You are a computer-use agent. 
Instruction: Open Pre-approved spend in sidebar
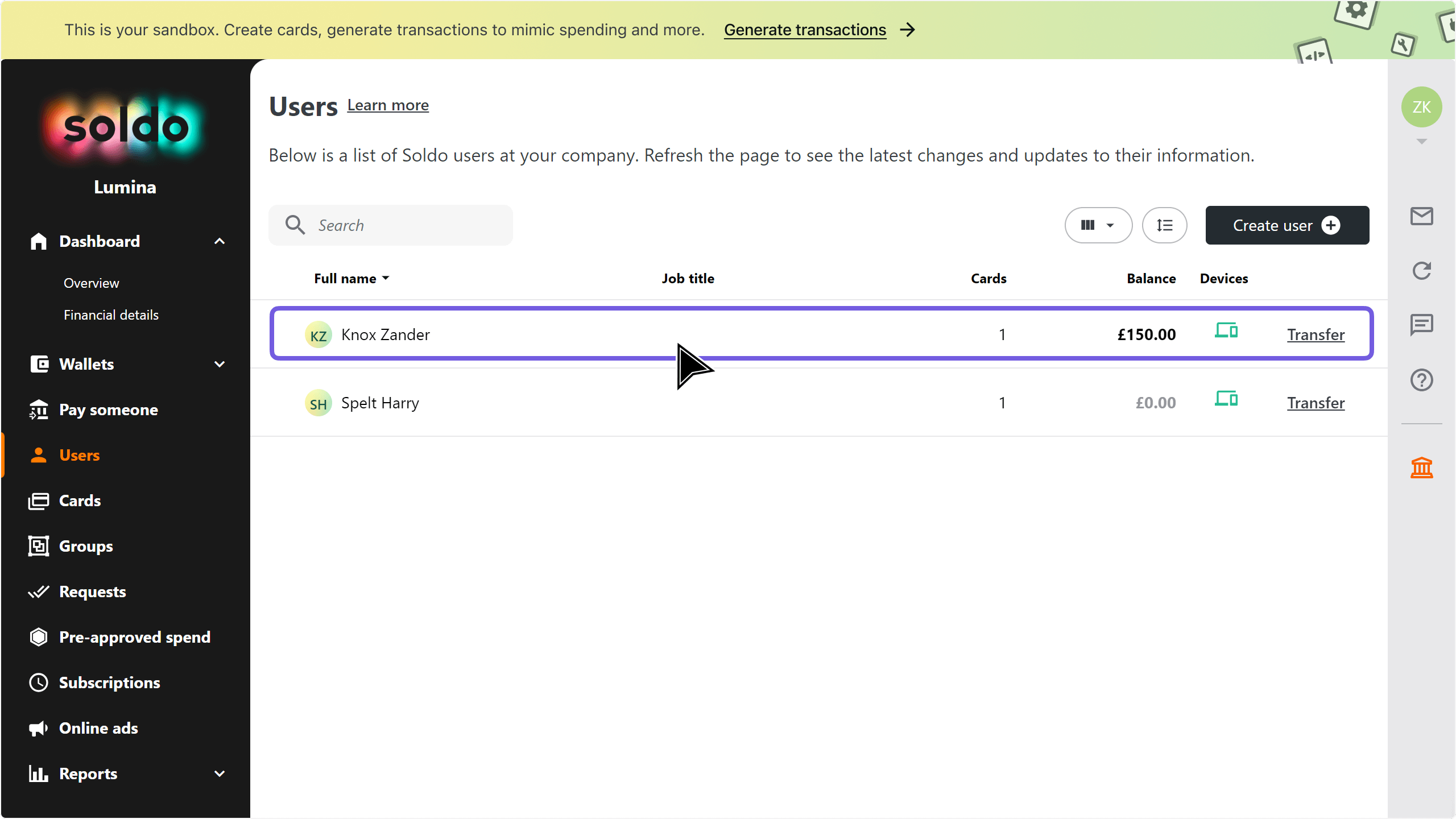(134, 637)
